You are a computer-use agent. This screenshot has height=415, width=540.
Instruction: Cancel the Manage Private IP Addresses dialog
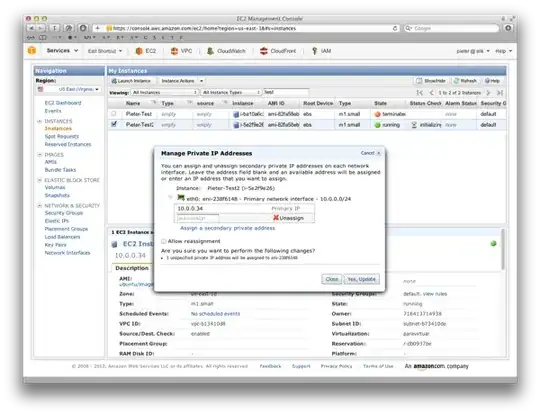click(x=371, y=153)
